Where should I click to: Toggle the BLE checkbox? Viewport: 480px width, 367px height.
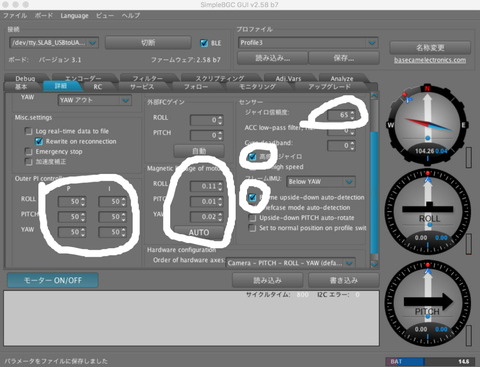(204, 43)
